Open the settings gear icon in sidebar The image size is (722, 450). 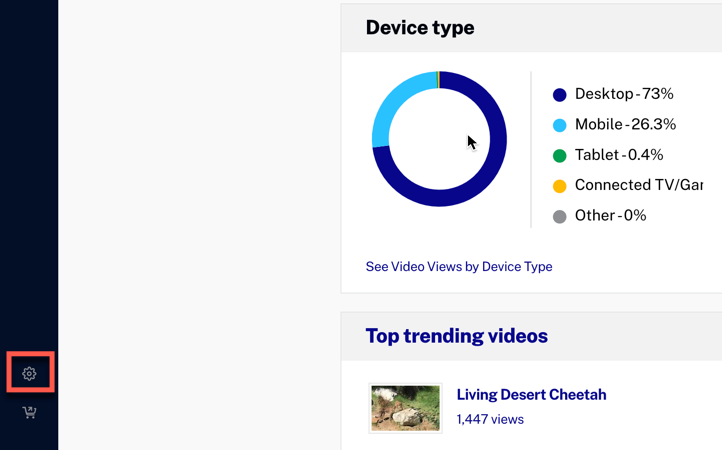tap(29, 373)
